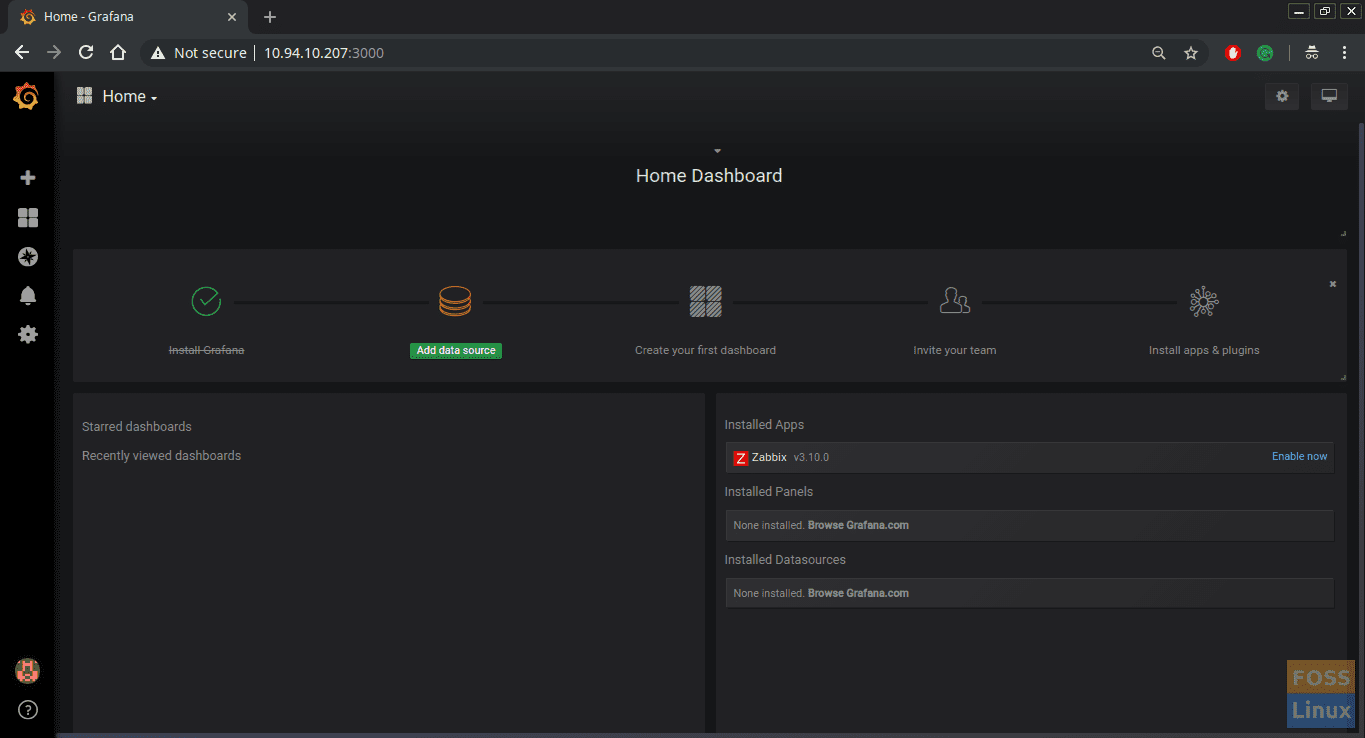Click the Not secure warning icon
1365x738 pixels.
tap(158, 53)
